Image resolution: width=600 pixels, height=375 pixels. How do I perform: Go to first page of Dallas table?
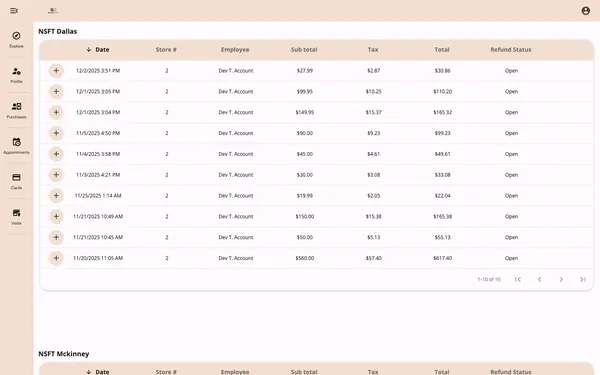(x=518, y=279)
